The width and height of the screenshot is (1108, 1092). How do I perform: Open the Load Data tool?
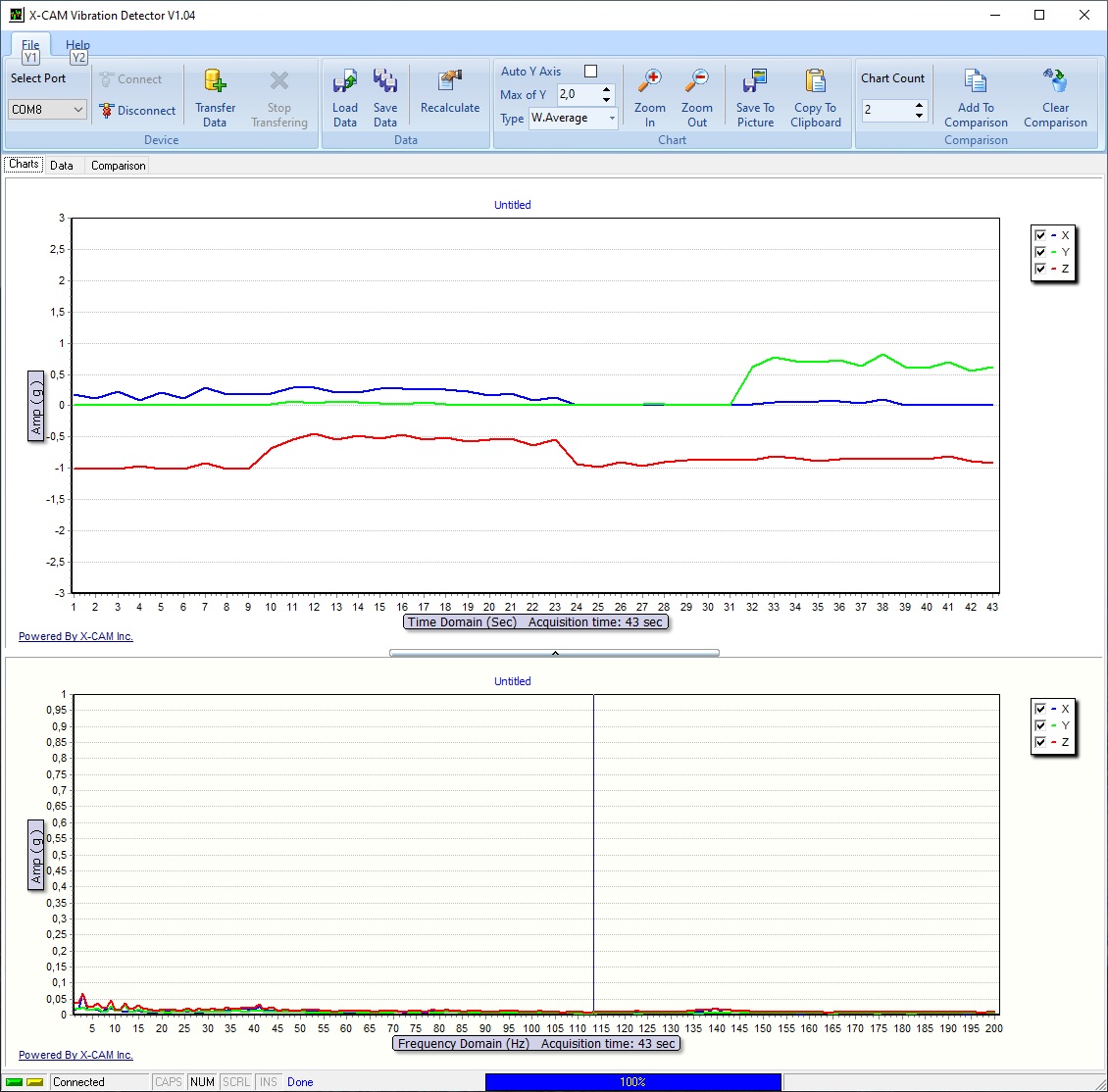coord(345,98)
